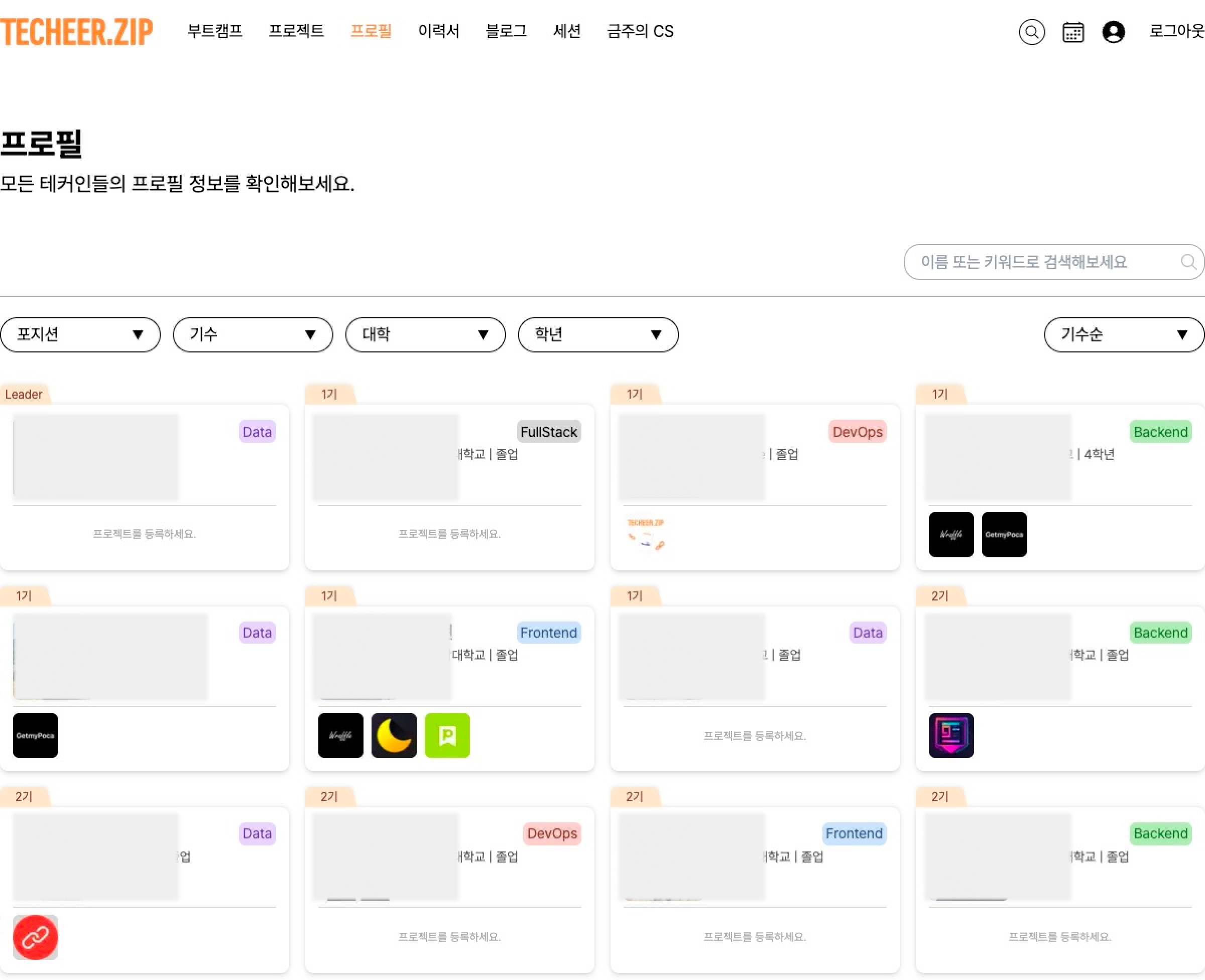1205x980 pixels.
Task: Click the TECHEER.ZIP logo
Action: tap(77, 31)
